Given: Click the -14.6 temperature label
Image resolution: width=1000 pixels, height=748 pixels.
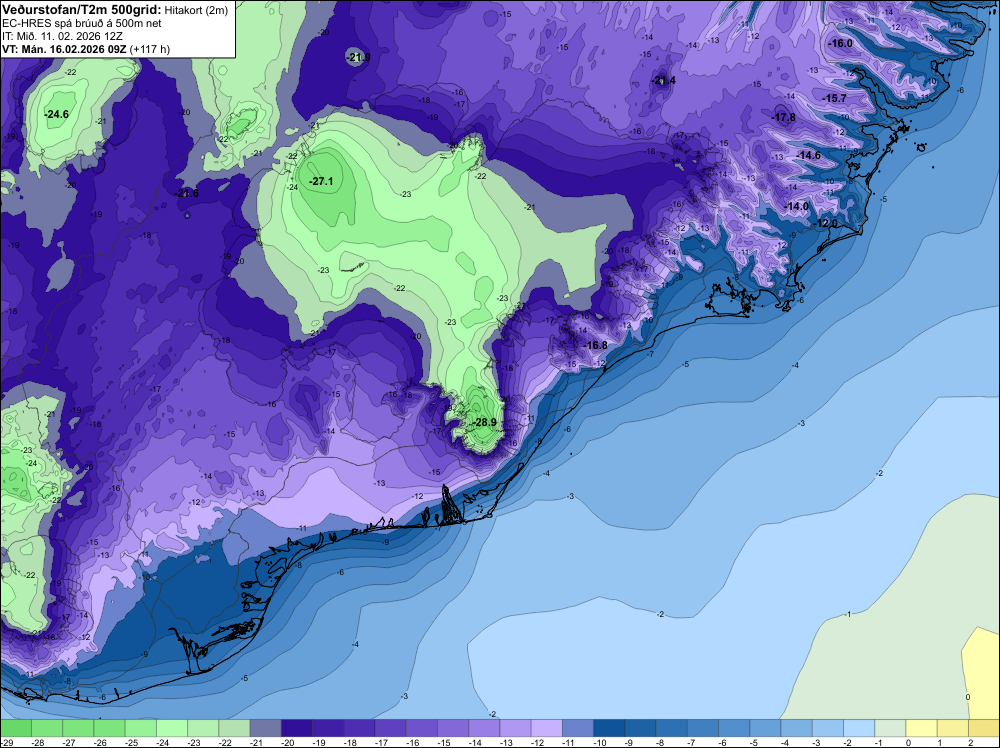Looking at the screenshot, I should pos(809,156).
